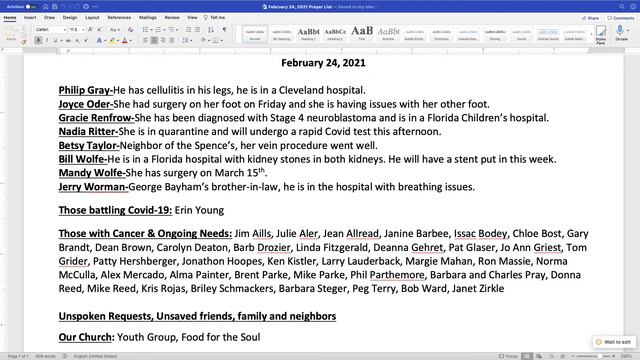Open the References ribbon tab
The width and height of the screenshot is (640, 360).
119,18
